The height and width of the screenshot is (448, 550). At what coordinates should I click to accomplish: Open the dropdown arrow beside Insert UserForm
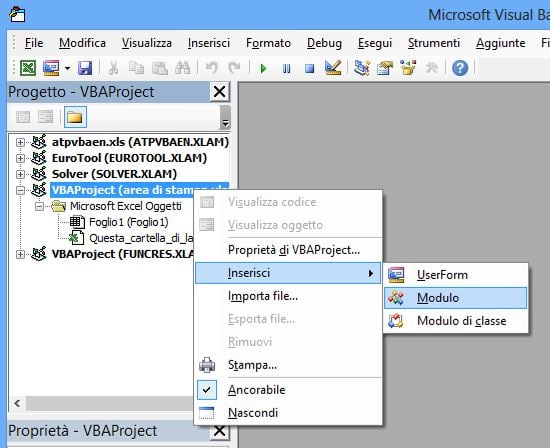coord(67,68)
